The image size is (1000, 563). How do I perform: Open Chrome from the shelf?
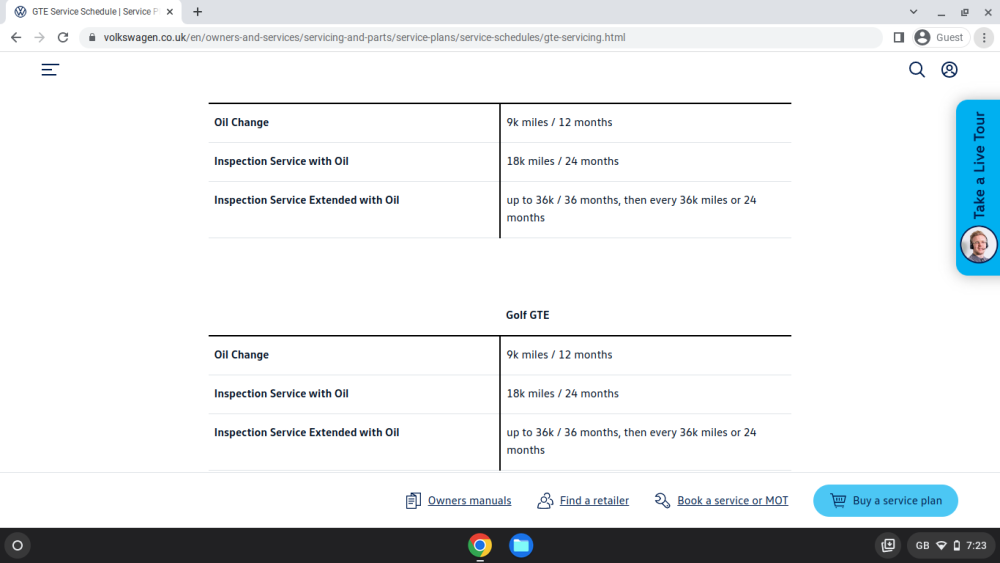[x=480, y=546]
